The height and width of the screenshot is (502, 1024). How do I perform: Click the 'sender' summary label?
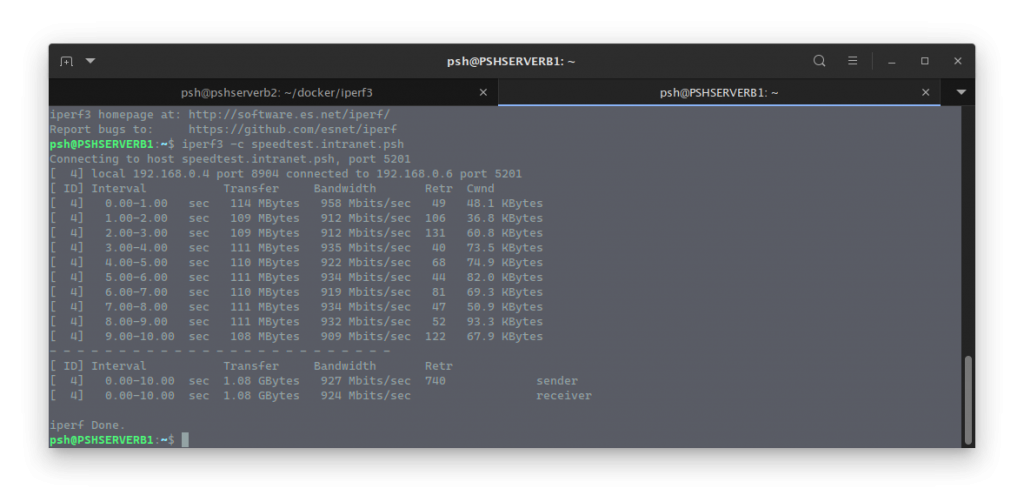557,381
